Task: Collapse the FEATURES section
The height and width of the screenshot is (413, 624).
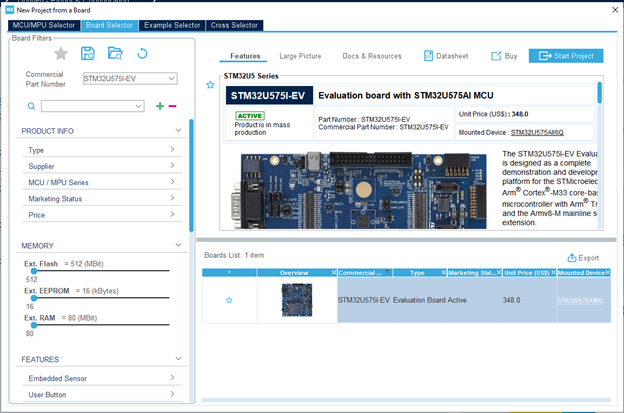Action: click(x=178, y=359)
